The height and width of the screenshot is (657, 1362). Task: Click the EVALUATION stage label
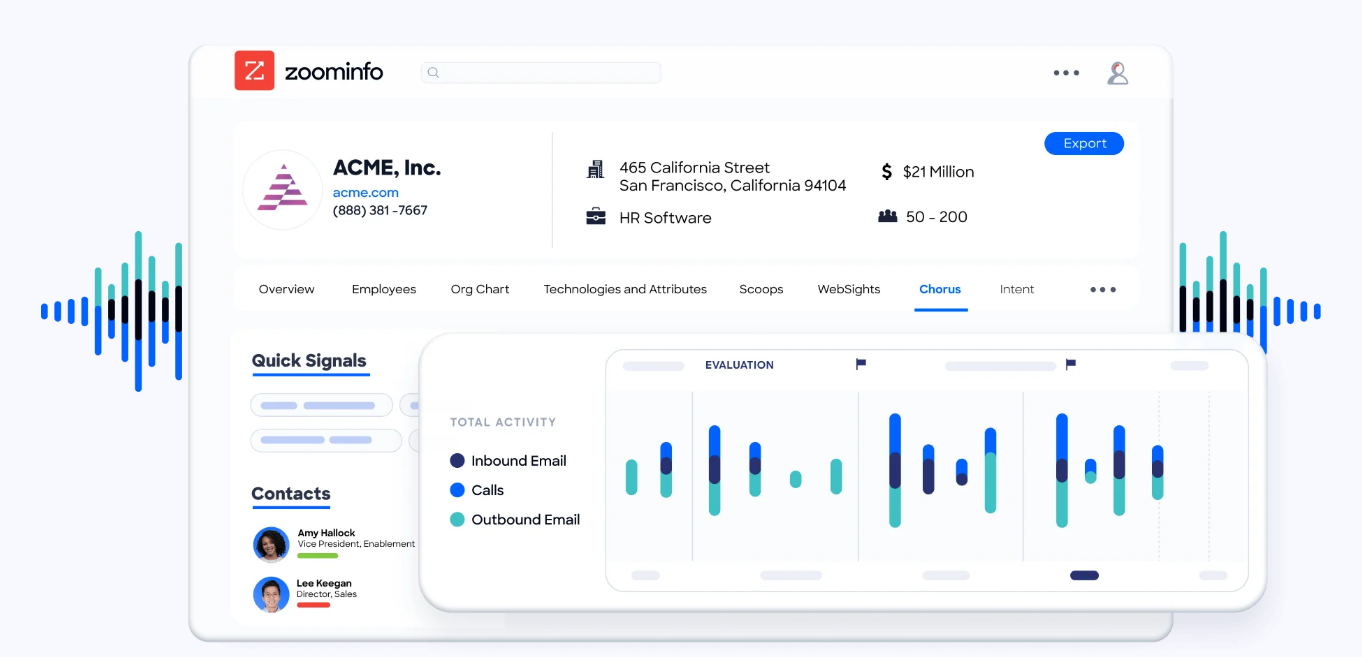pos(739,365)
